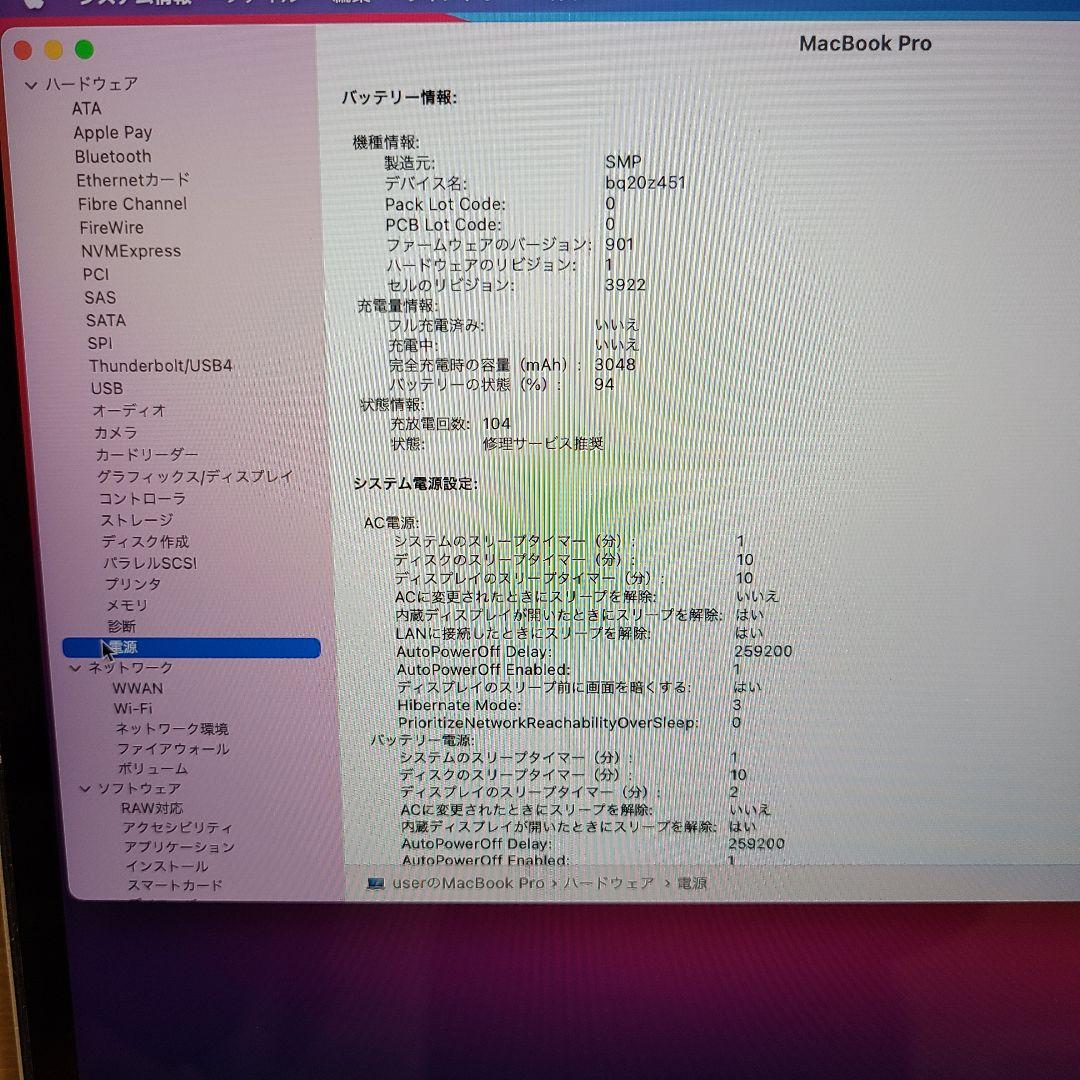Select the USB sidebar entry
The width and height of the screenshot is (1080, 1080).
(107, 388)
